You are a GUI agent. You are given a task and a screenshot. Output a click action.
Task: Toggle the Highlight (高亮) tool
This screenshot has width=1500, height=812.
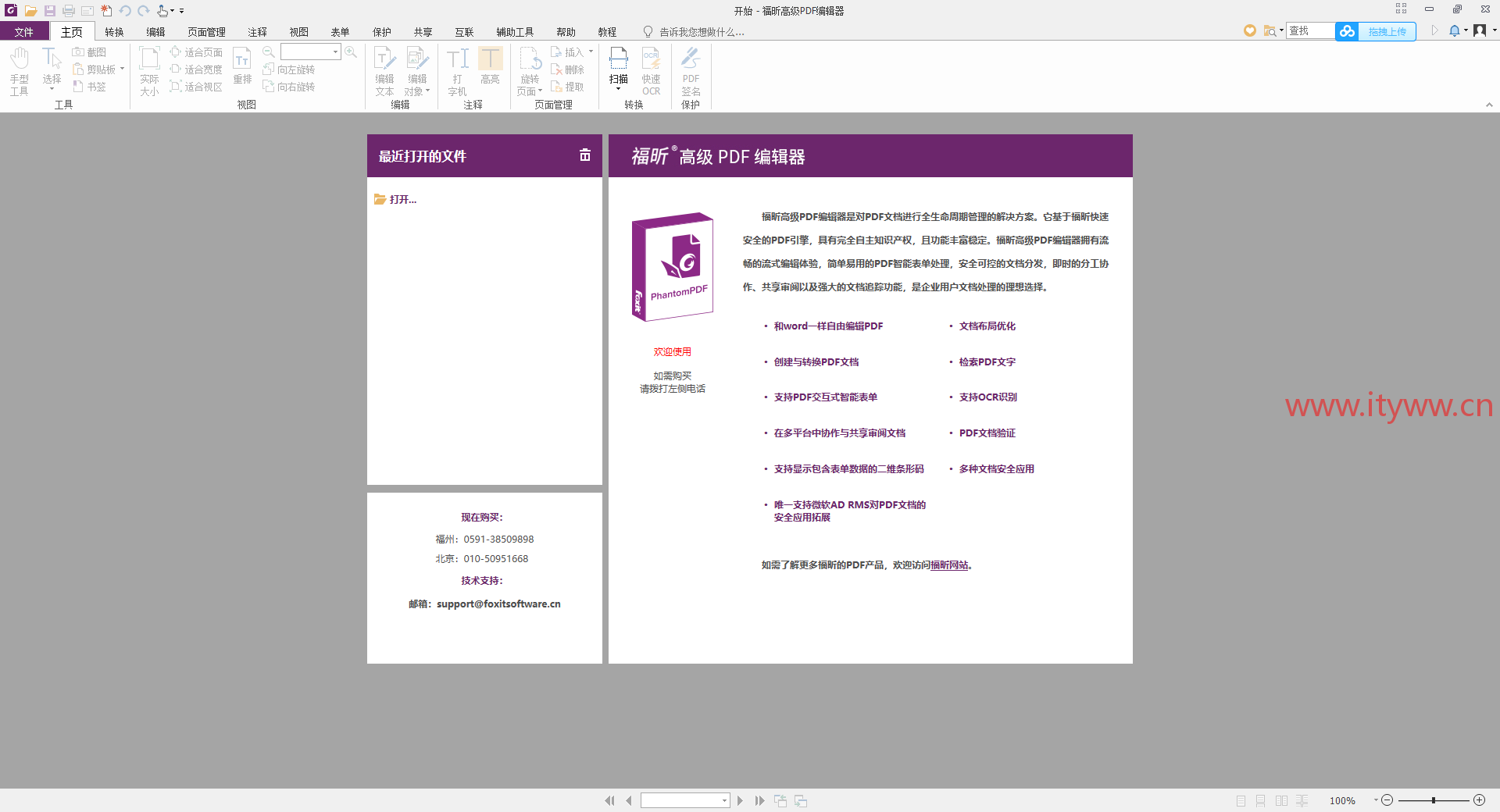pyautogui.click(x=490, y=66)
